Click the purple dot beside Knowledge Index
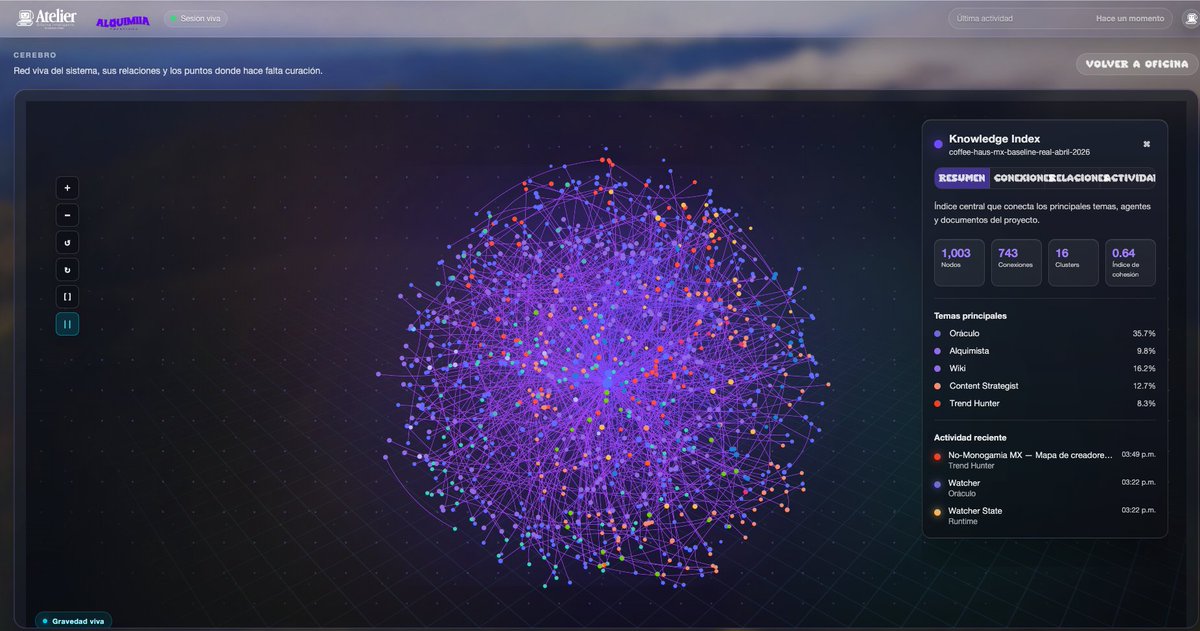Screen dimensions: 1200x631 point(938,144)
